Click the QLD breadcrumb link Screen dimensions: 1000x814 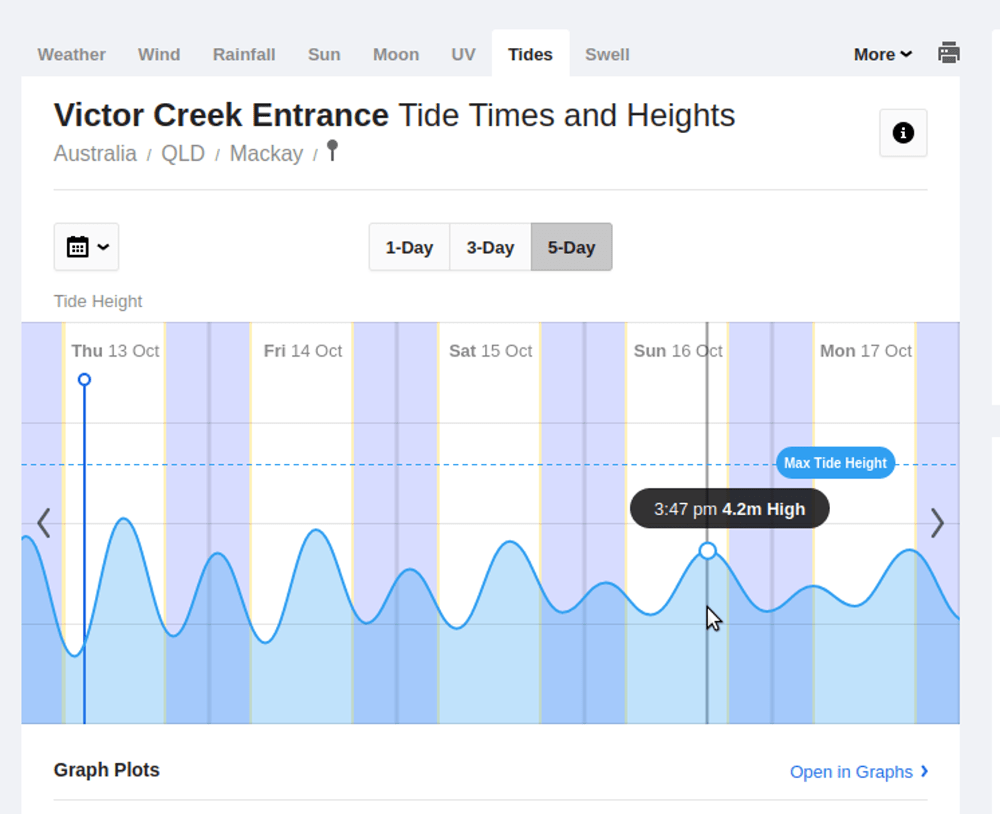(183, 154)
